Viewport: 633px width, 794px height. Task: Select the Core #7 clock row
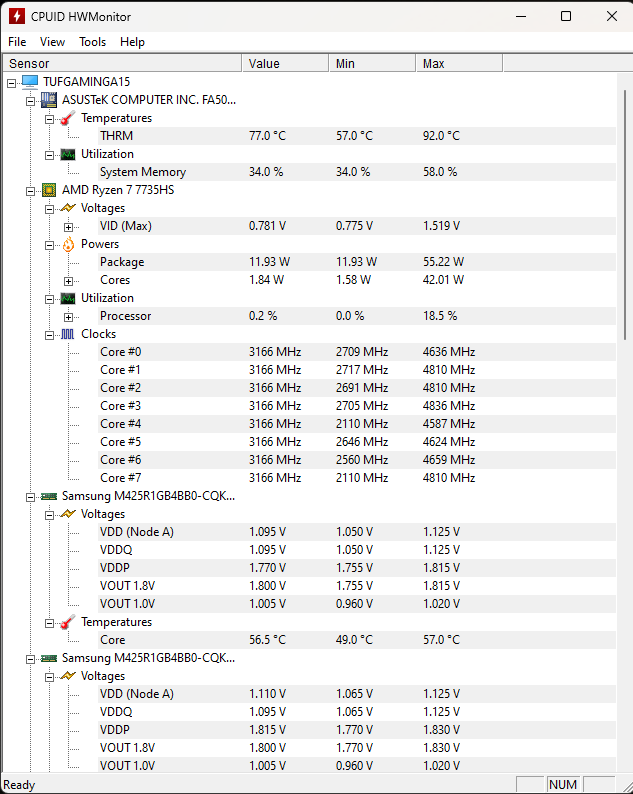coord(357,478)
